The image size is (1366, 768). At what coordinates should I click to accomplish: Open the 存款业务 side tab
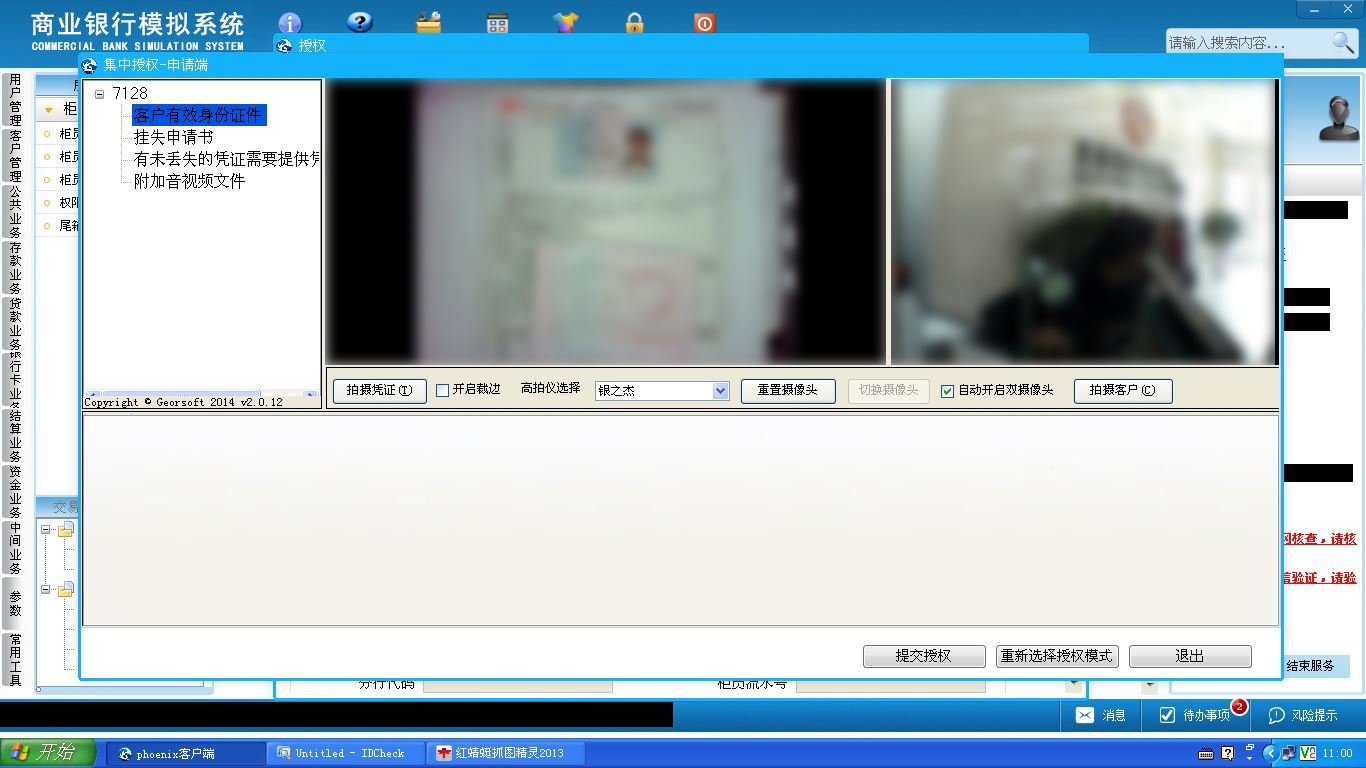coord(15,268)
